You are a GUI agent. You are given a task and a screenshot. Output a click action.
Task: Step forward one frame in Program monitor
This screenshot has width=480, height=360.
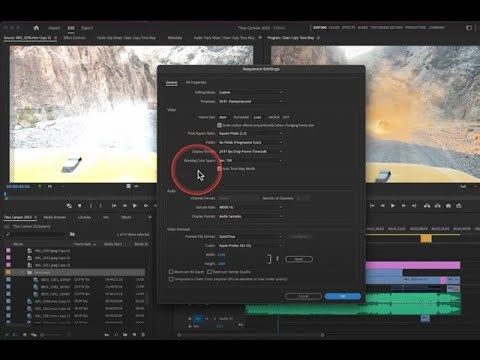click(x=403, y=206)
